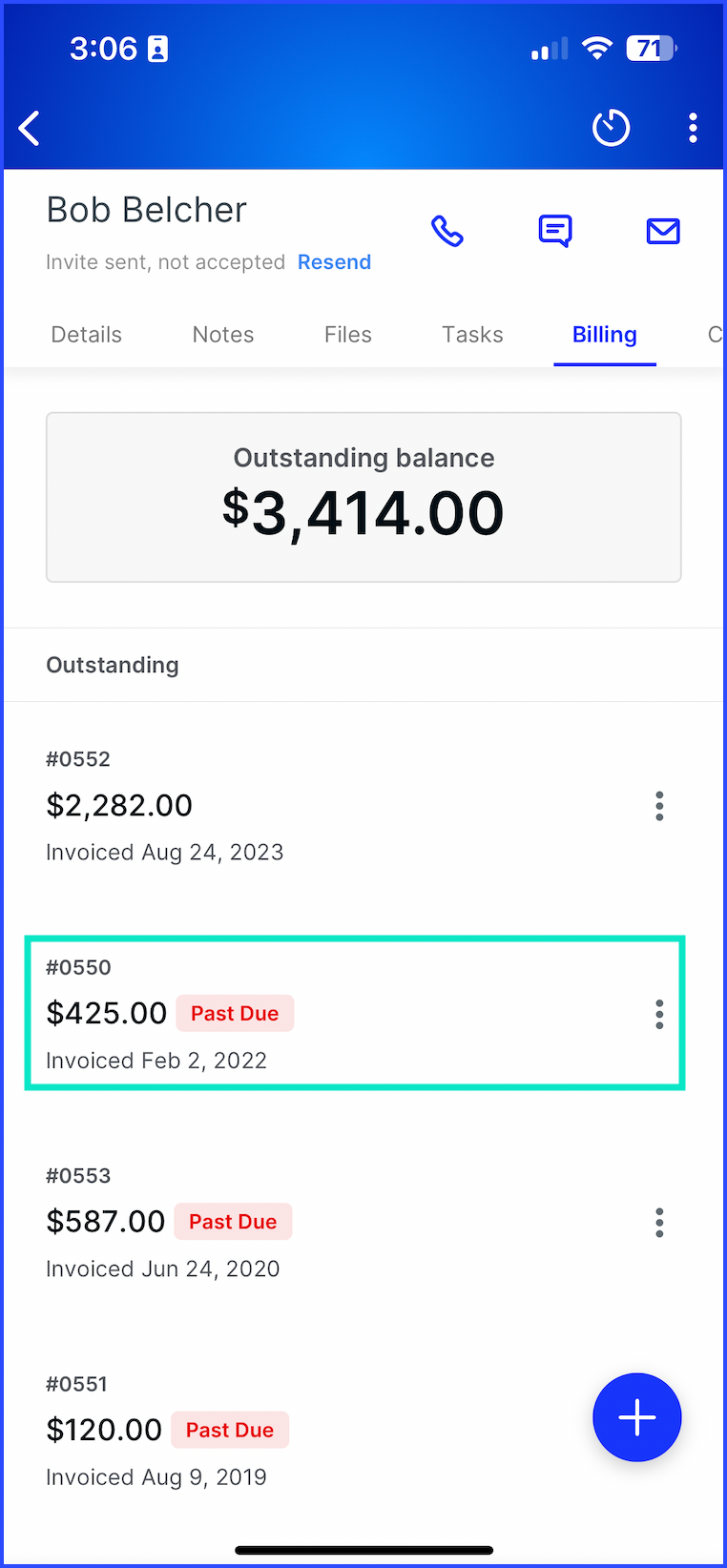727x1568 pixels.
Task: Open the Files tab
Action: pyautogui.click(x=348, y=335)
